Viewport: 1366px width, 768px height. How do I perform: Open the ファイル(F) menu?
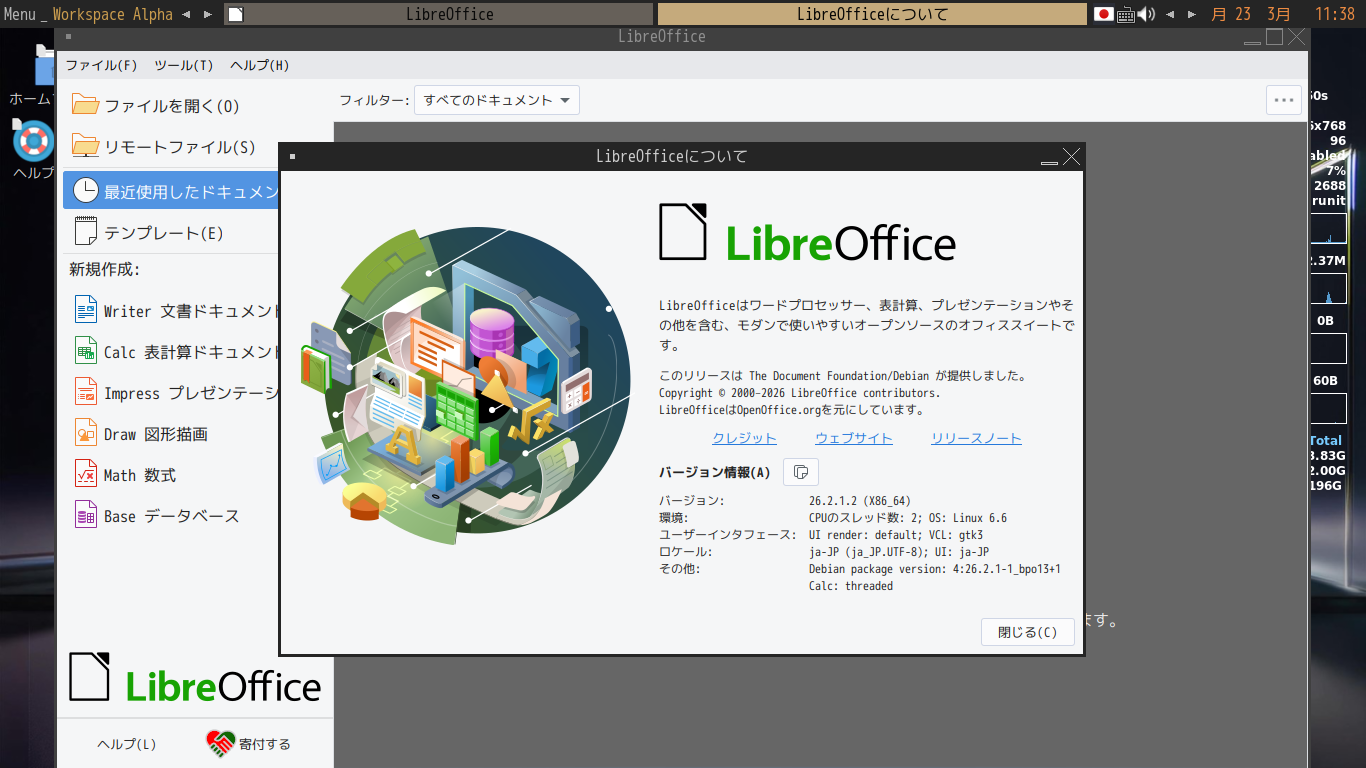click(101, 65)
